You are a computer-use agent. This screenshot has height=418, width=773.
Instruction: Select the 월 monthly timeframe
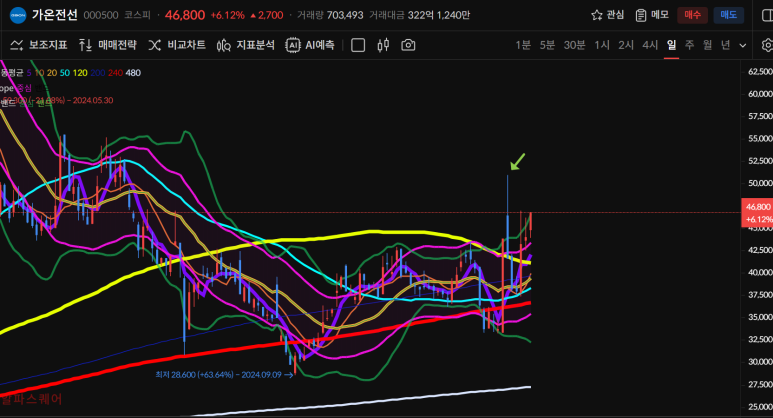pyautogui.click(x=707, y=45)
